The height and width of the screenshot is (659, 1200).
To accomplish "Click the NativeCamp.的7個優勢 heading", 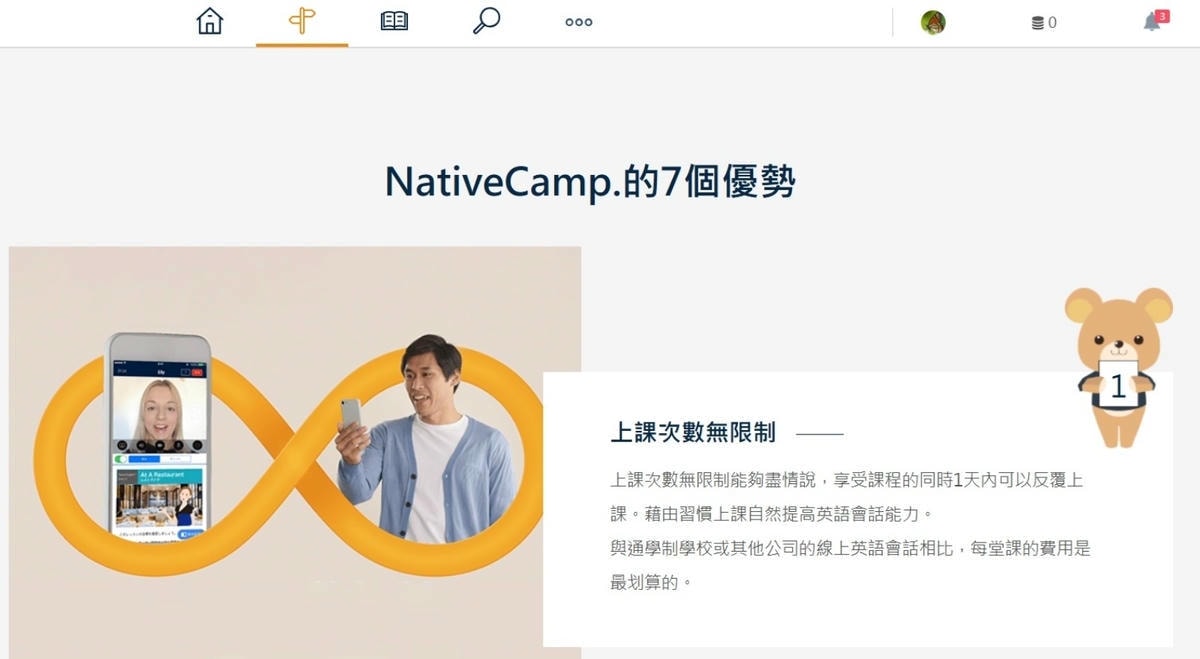I will click(590, 182).
